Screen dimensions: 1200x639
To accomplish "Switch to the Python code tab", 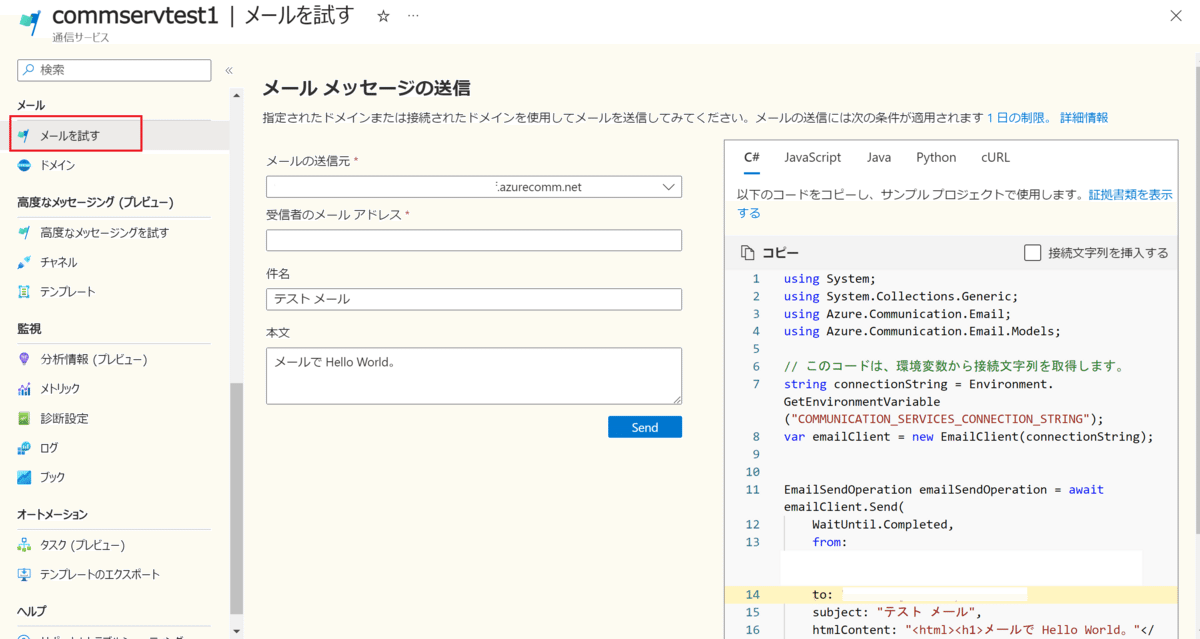I will coord(936,158).
